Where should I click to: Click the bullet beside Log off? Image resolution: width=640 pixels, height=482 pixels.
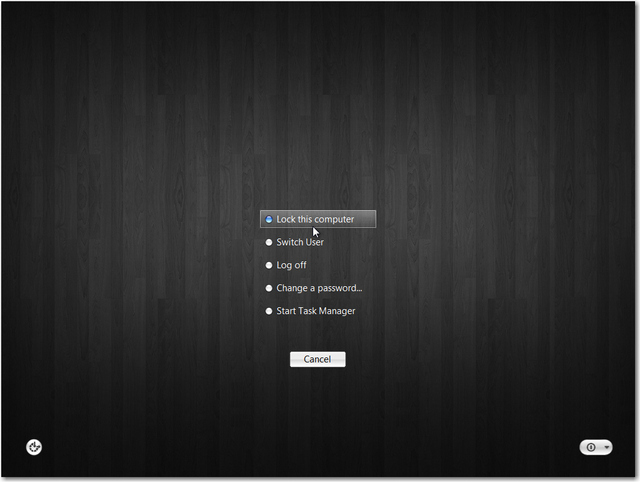tap(269, 265)
